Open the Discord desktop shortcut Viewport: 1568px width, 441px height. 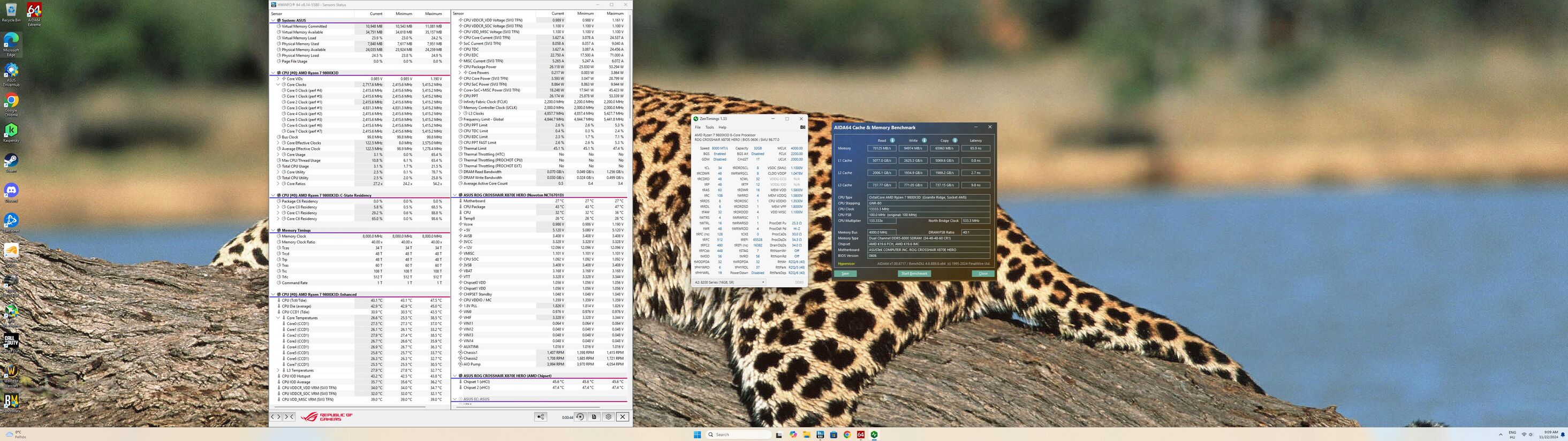tap(11, 193)
